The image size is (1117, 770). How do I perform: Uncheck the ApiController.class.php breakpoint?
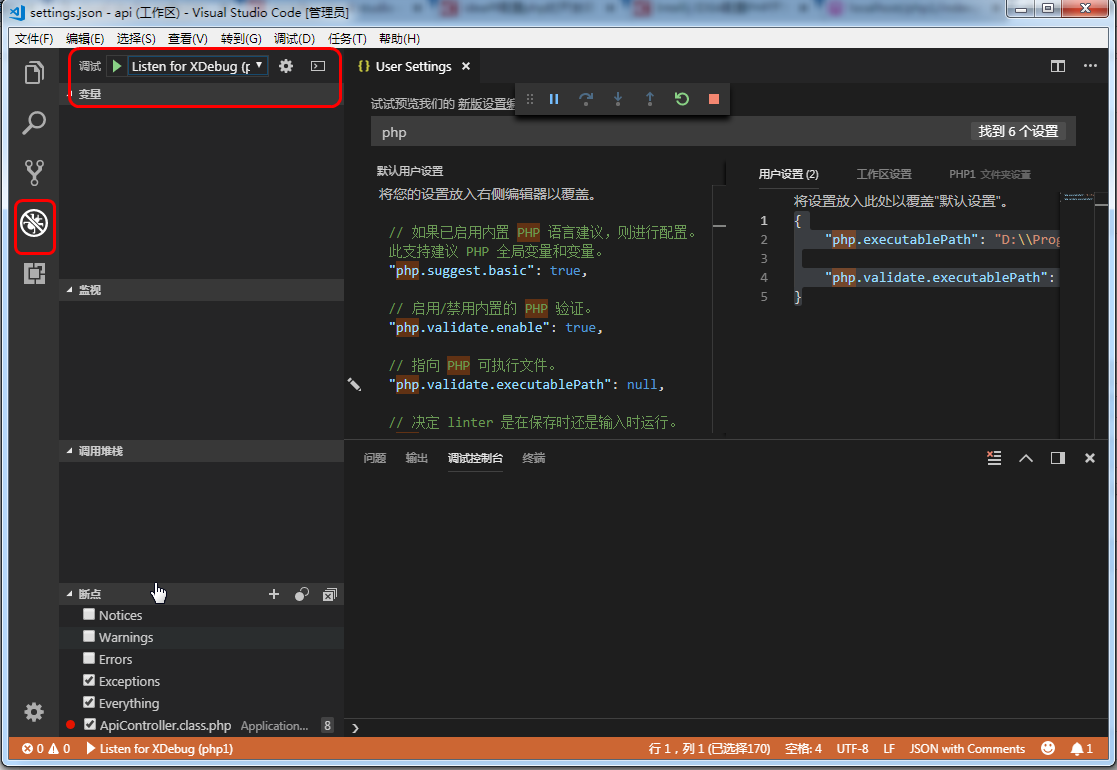pyautogui.click(x=90, y=724)
